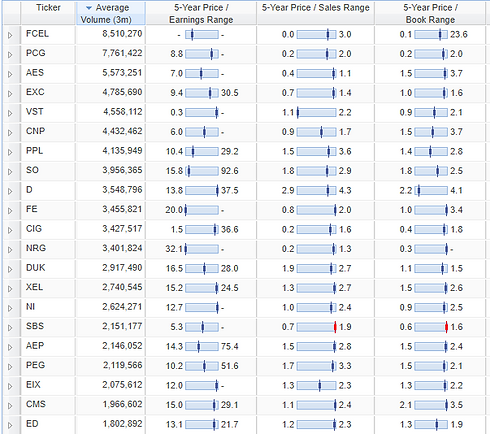Click the 51.6 maximum P/E value for PEG

tap(230, 366)
